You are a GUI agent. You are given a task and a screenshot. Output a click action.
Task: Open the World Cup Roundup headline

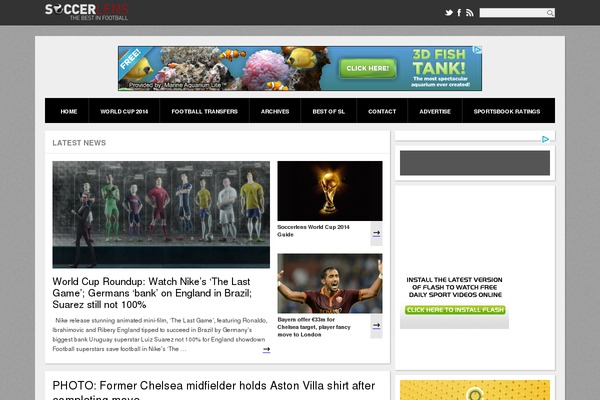tap(152, 293)
